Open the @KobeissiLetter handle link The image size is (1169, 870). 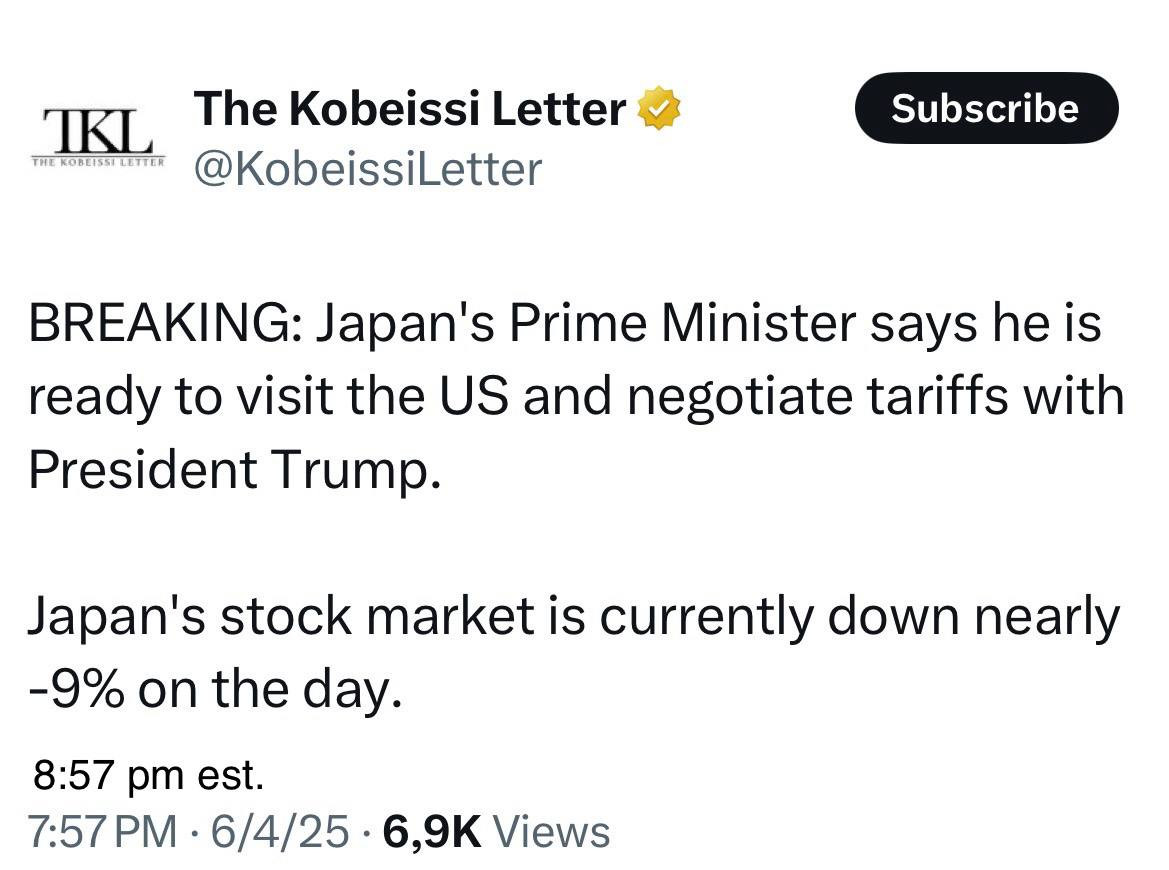point(367,169)
